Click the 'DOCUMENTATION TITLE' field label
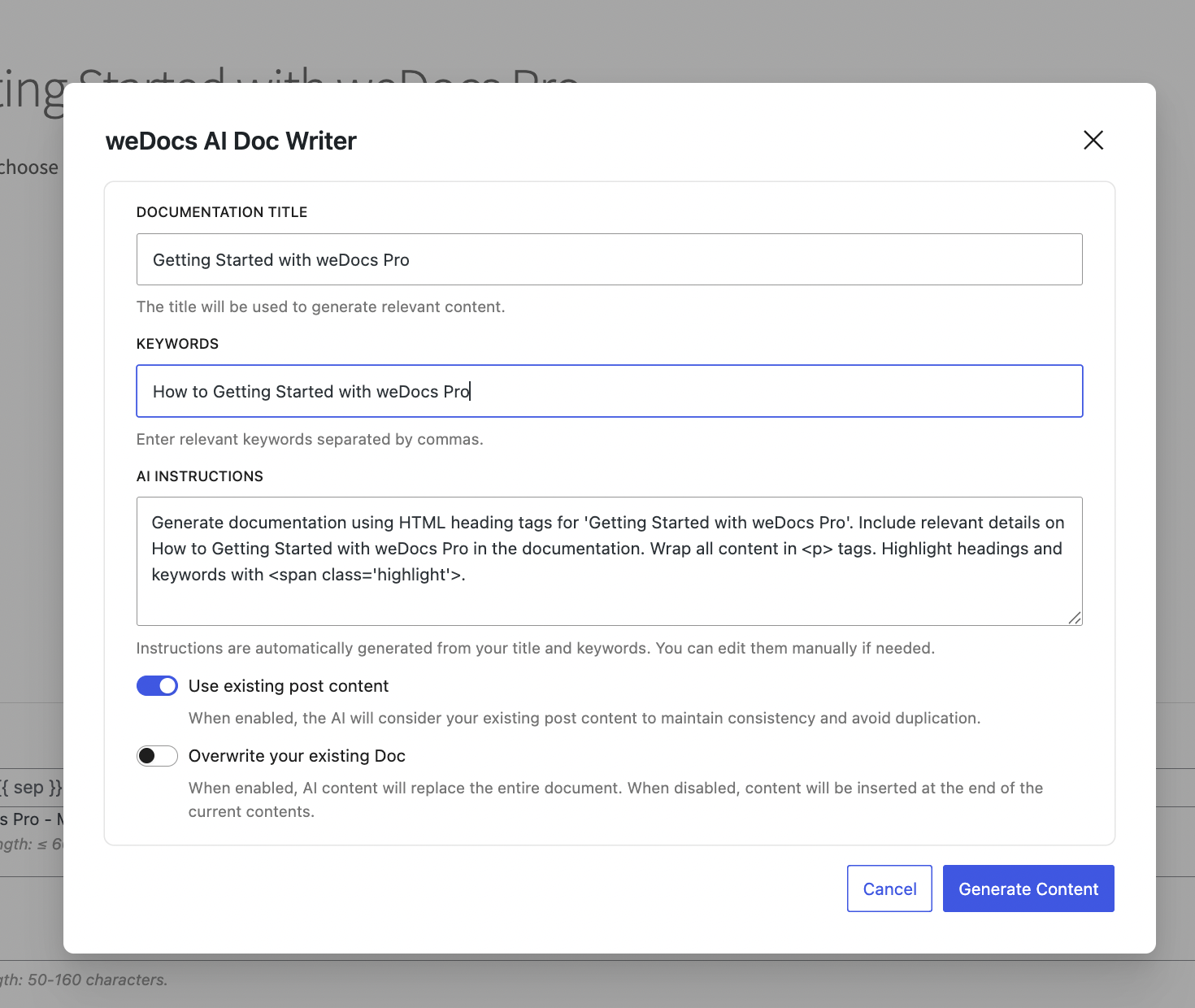The image size is (1195, 1008). [222, 212]
